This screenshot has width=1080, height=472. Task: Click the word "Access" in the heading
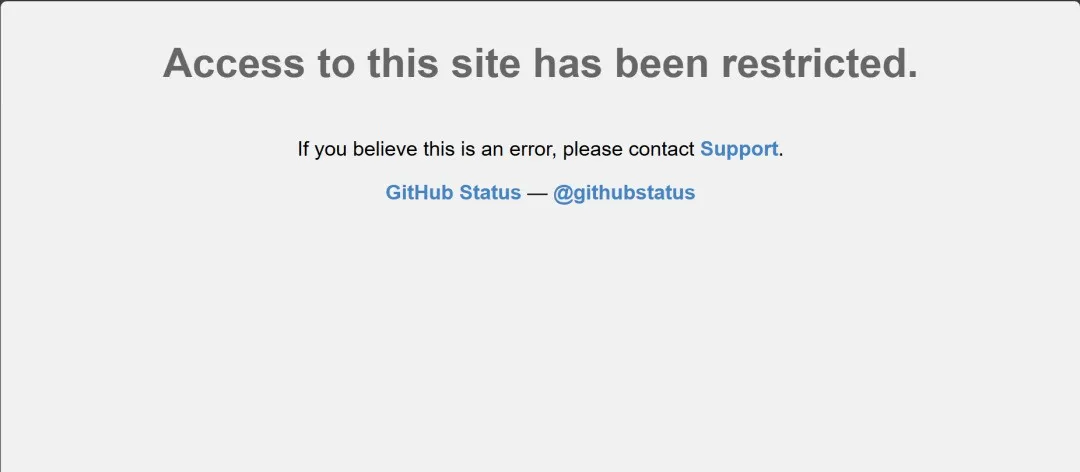point(233,63)
